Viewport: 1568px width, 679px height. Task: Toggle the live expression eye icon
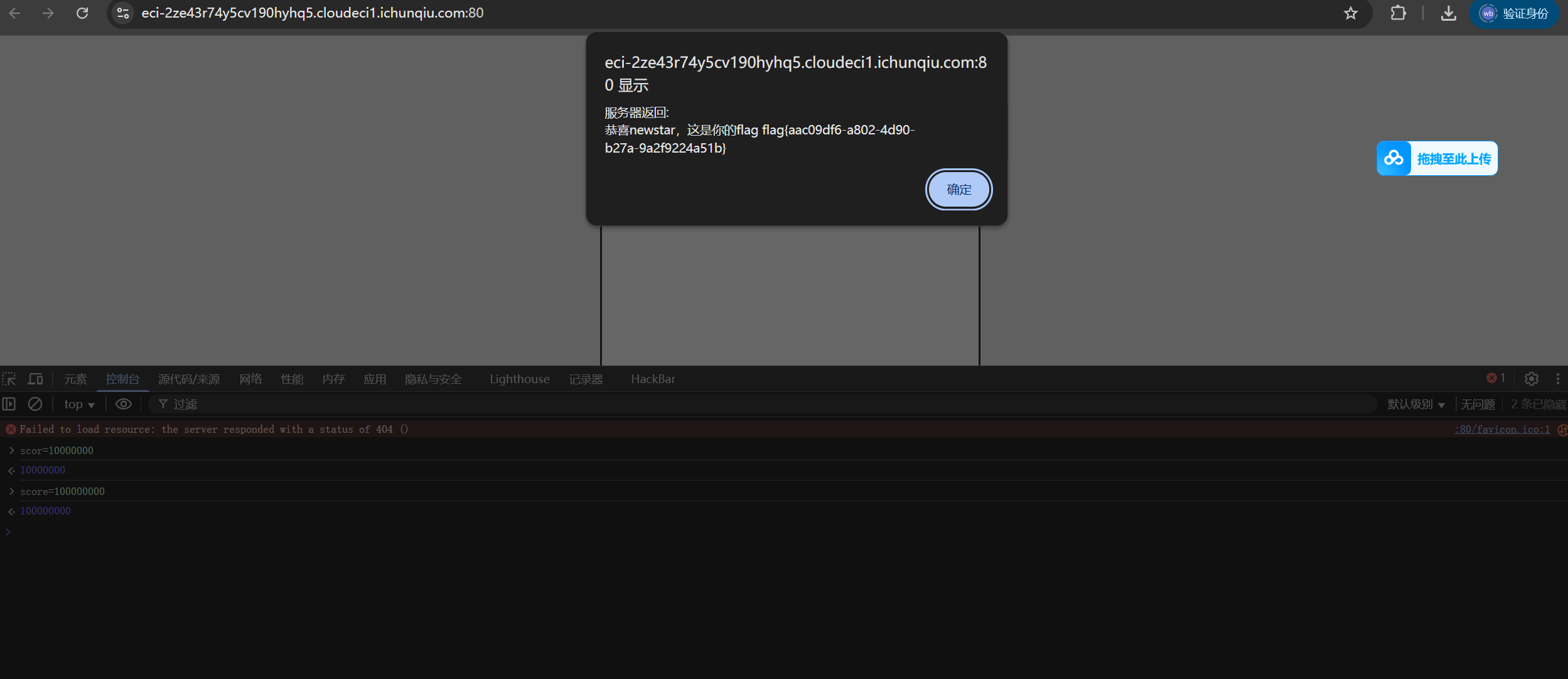pos(124,404)
